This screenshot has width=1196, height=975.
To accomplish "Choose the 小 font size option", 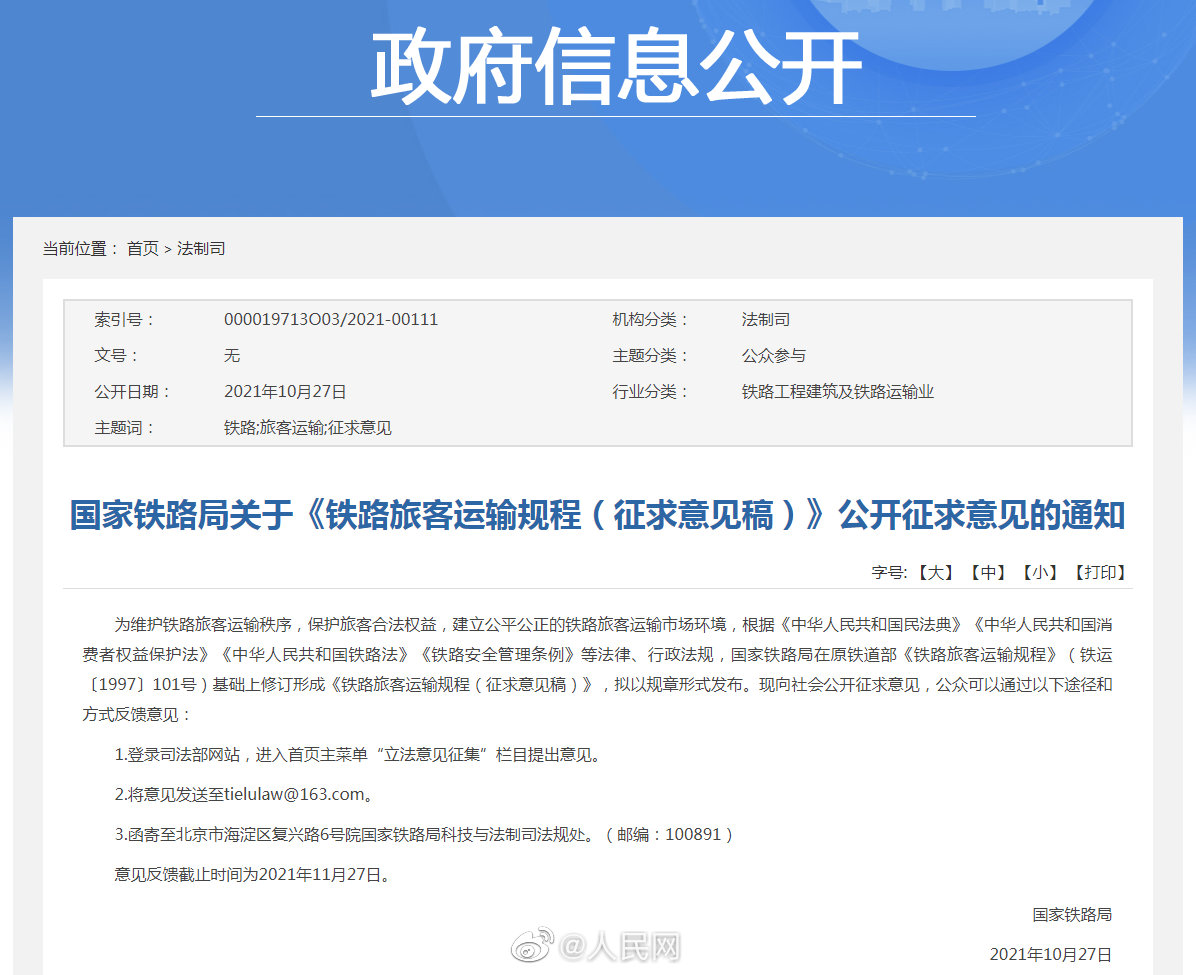I will point(1039,573).
